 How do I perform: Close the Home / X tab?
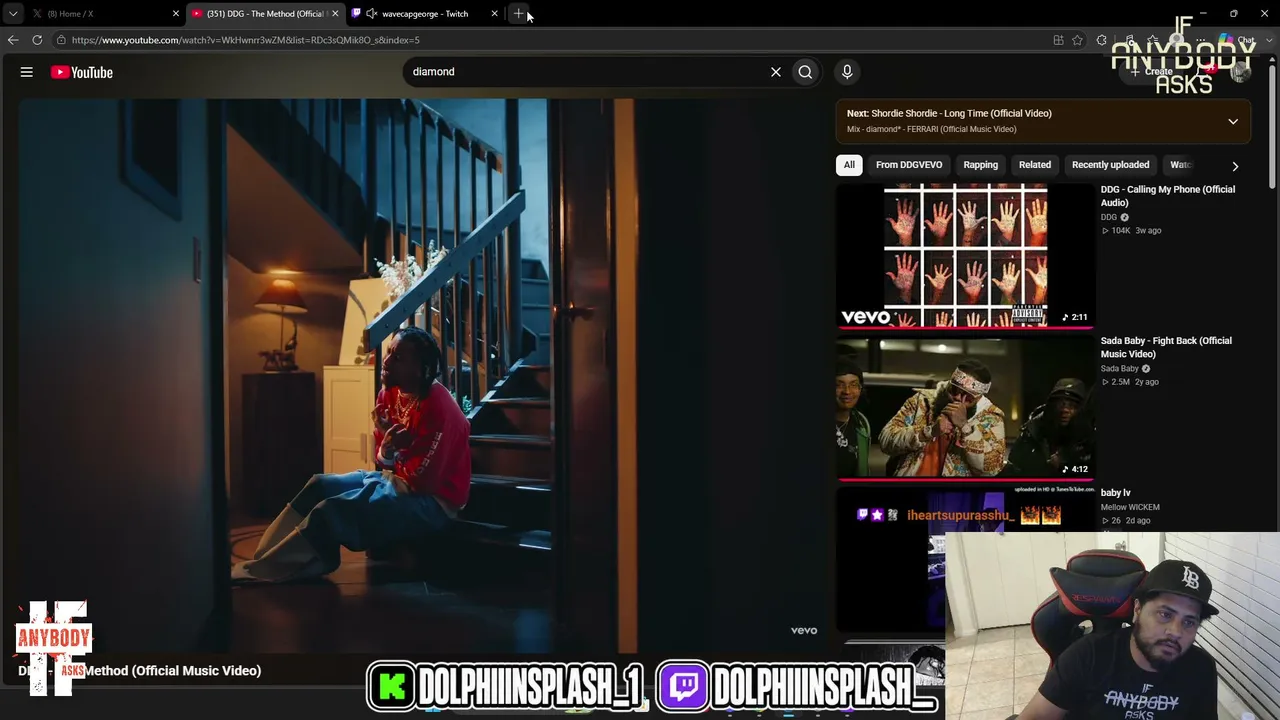tap(176, 14)
